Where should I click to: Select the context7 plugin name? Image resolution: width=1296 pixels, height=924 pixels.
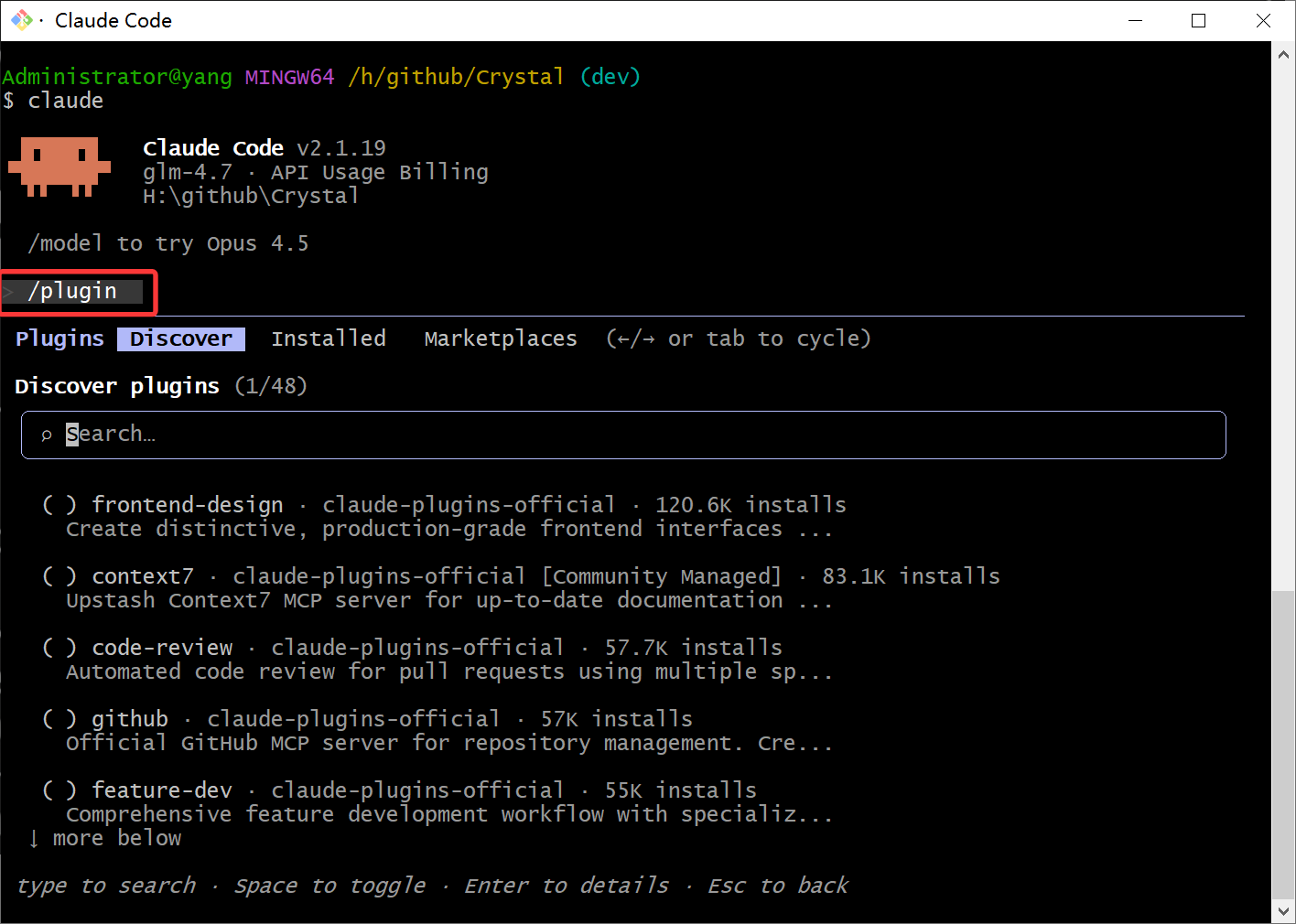(143, 576)
